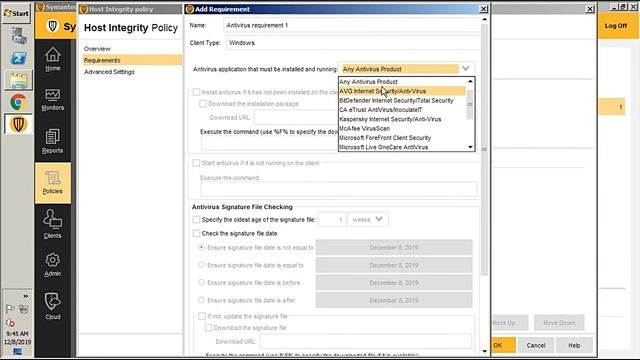Viewport: 640px width, 360px height.
Task: Open date picker for 'is after' row
Action: tap(394, 300)
